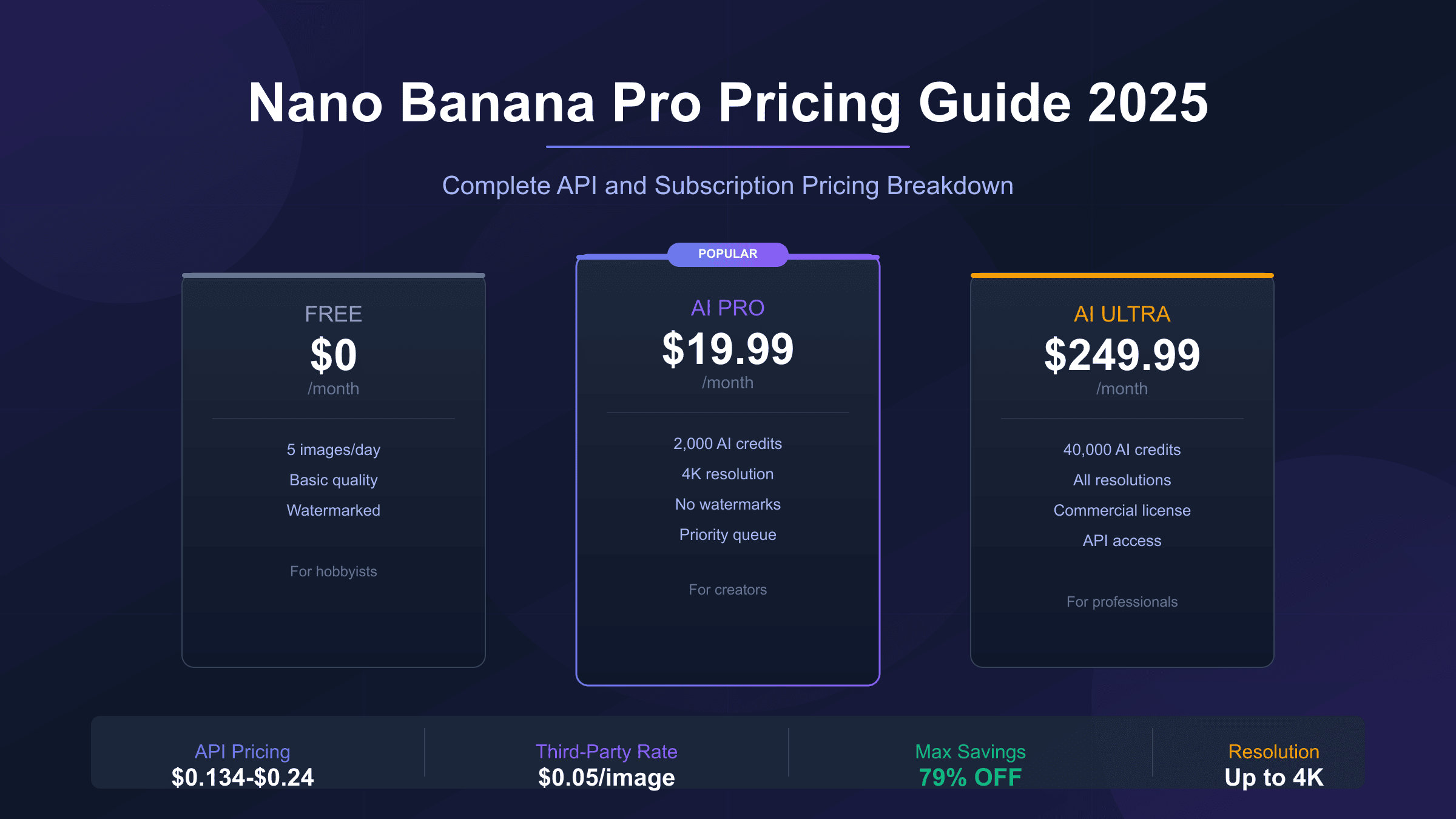Screen dimensions: 1456x819
Task: Click the 'Commercial license' feature line
Action: click(1122, 511)
